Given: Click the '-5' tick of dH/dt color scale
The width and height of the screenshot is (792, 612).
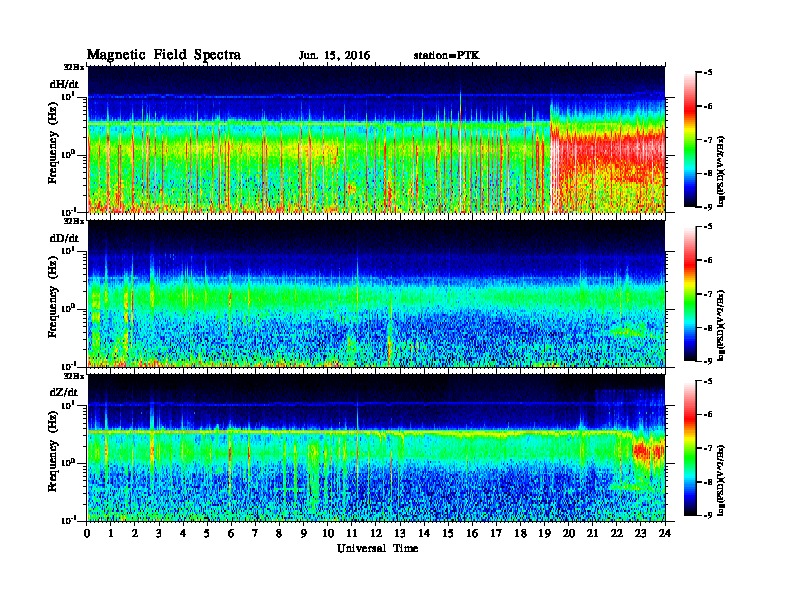Looking at the screenshot, I should coord(707,73).
